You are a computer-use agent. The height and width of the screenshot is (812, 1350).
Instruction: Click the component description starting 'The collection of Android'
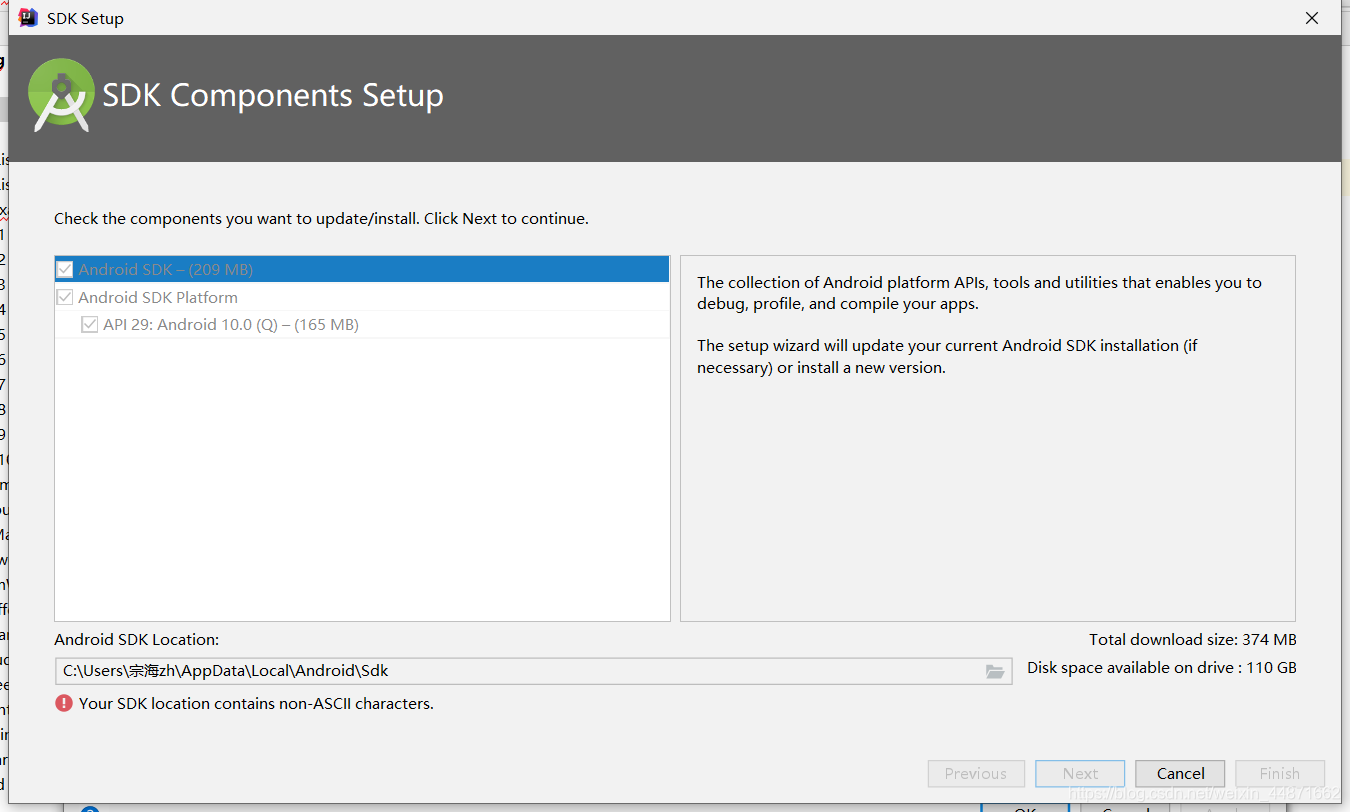pos(980,293)
